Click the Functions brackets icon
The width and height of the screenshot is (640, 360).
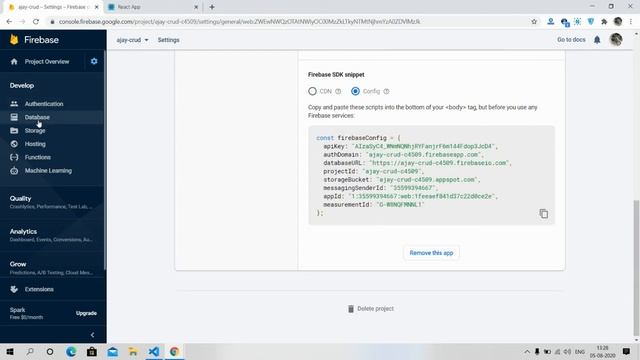(x=14, y=157)
